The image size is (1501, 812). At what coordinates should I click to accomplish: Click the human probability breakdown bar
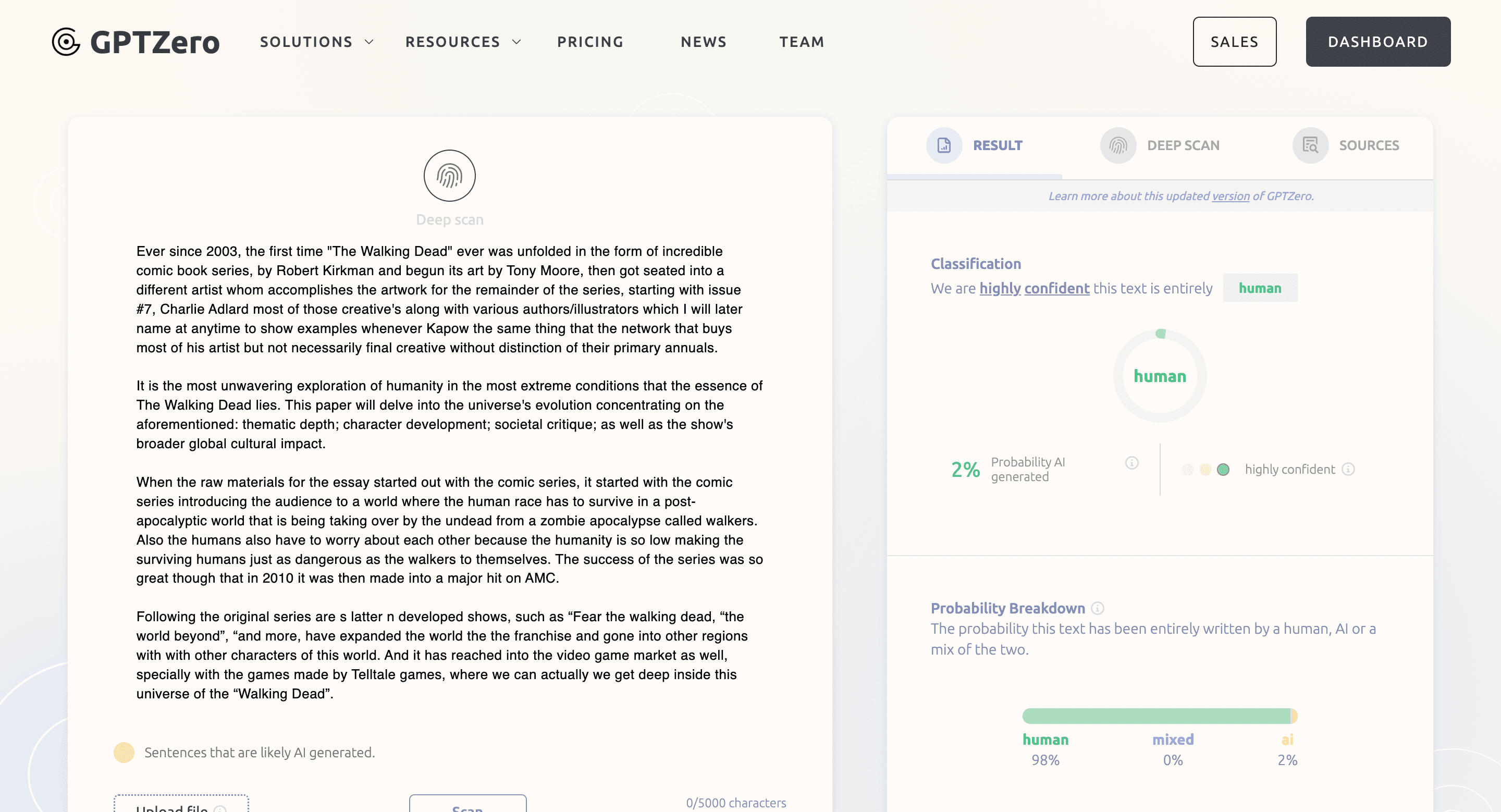[1156, 716]
